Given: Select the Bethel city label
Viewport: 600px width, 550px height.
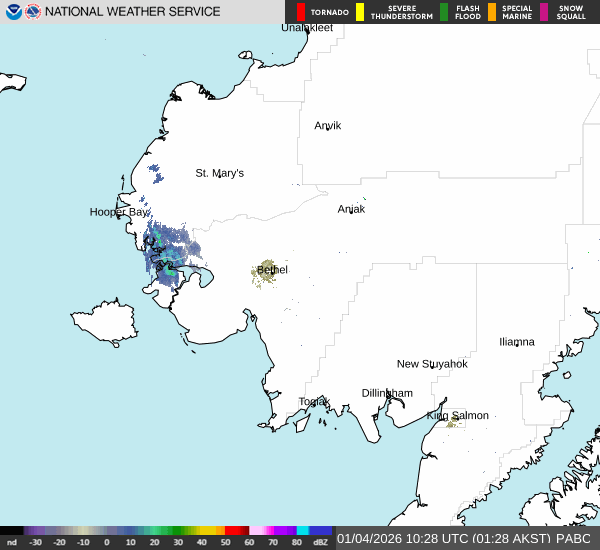Looking at the screenshot, I should [272, 270].
